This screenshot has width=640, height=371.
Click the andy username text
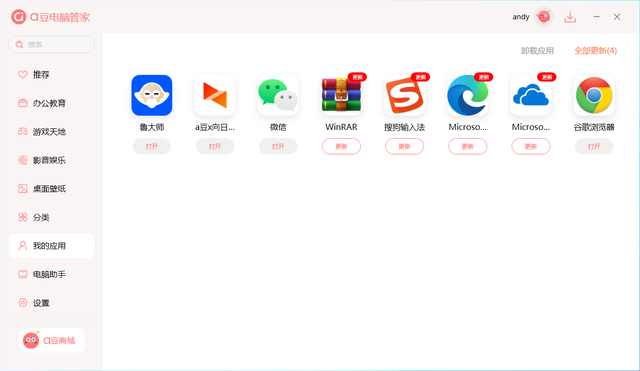click(x=521, y=17)
